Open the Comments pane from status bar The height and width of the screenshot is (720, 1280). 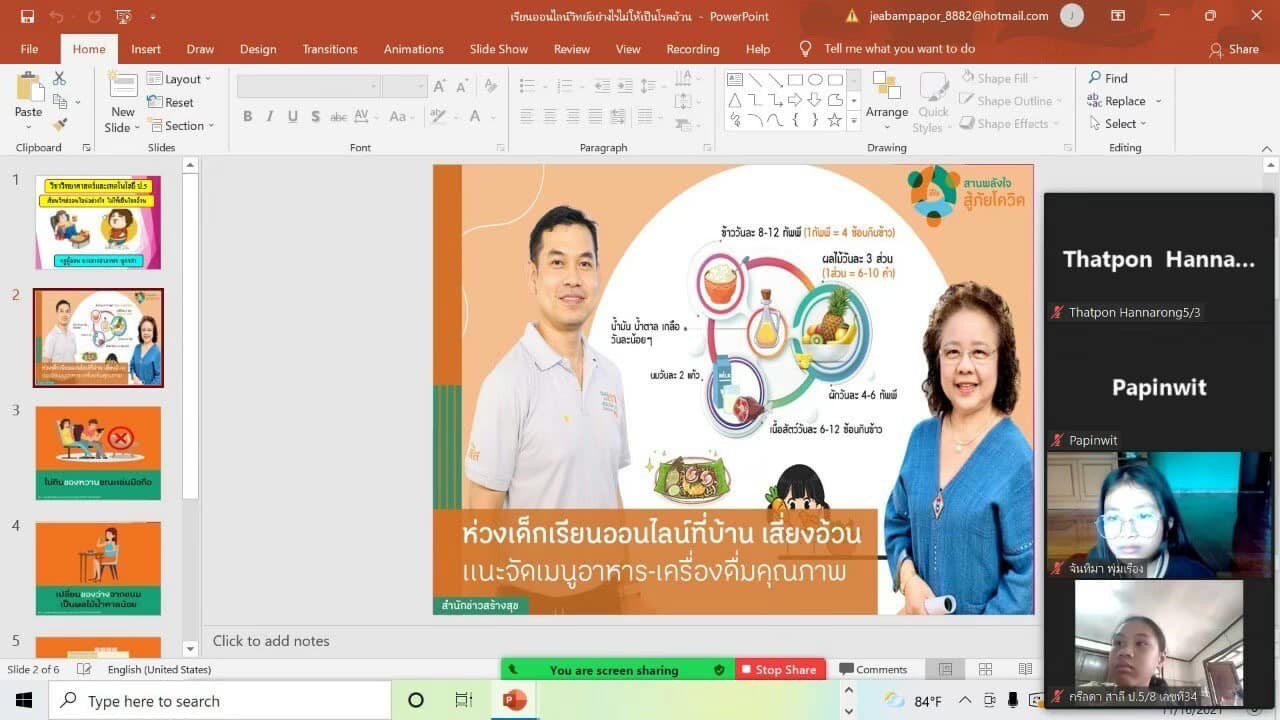[873, 670]
